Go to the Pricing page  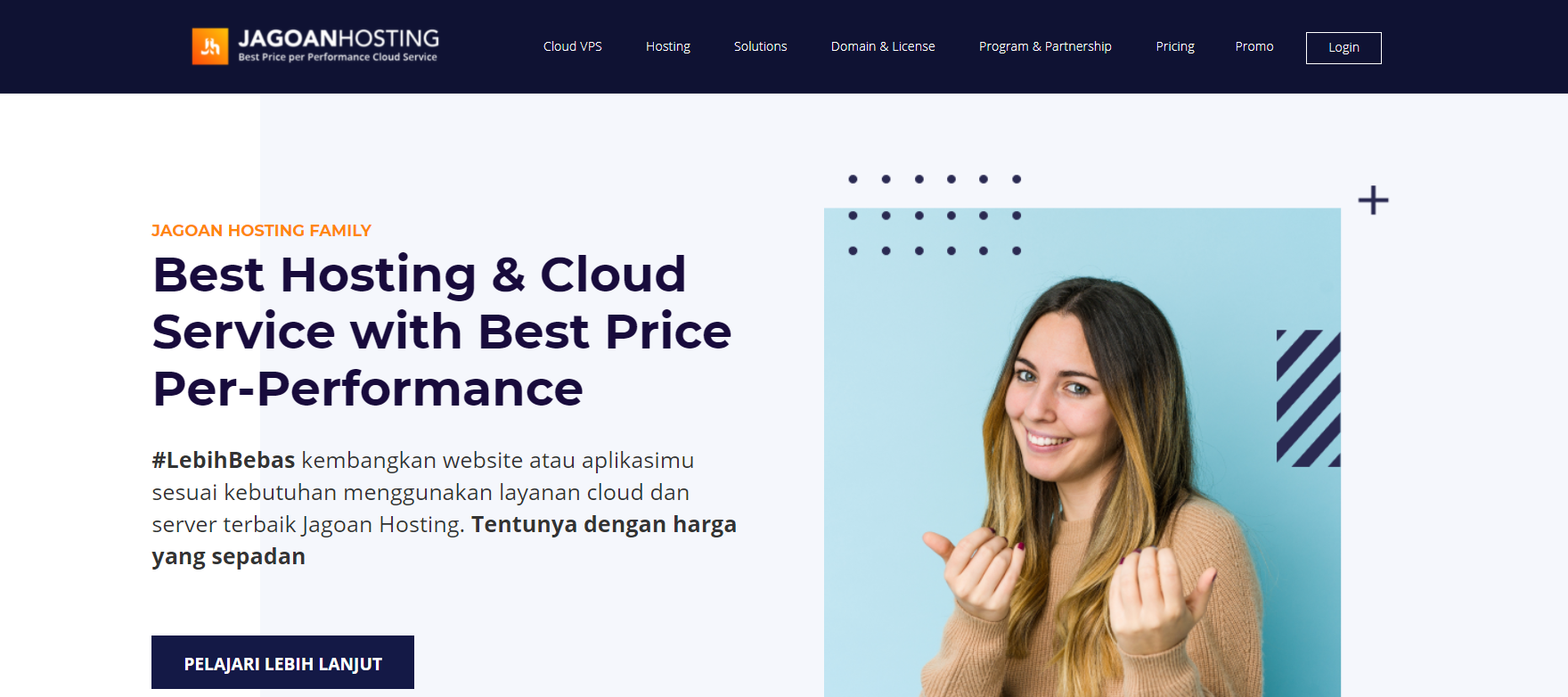point(1175,46)
